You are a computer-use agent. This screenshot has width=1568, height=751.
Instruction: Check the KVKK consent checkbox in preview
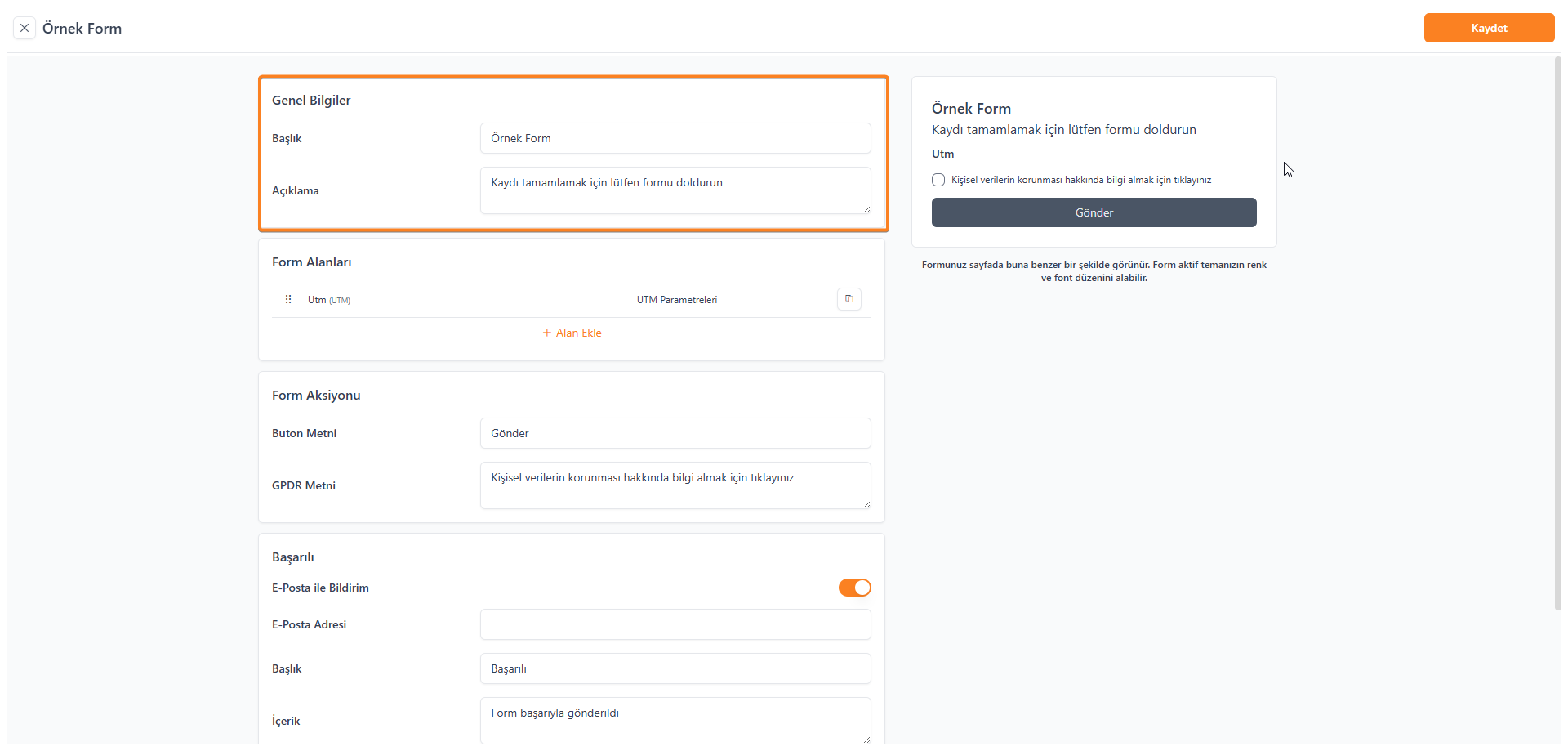pos(938,180)
